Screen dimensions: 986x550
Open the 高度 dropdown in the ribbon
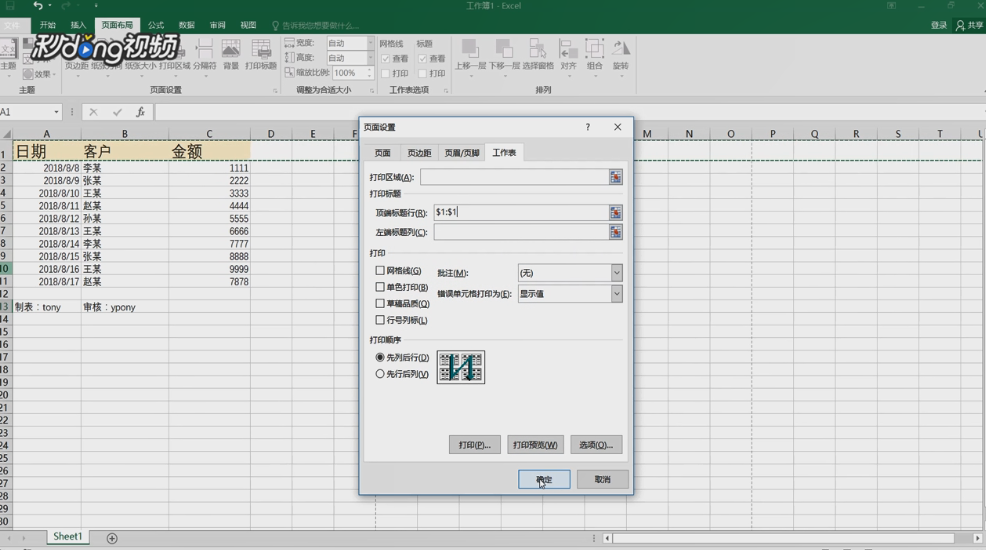pyautogui.click(x=370, y=58)
